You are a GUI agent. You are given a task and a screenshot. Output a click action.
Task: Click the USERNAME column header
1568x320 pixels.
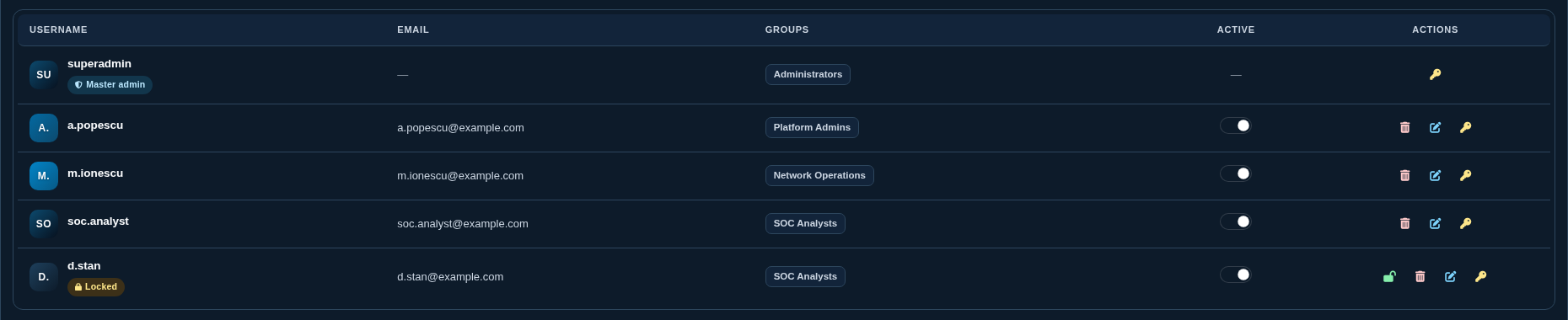point(58,29)
